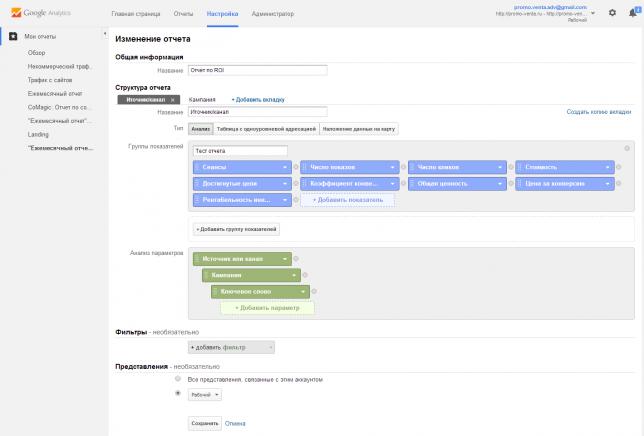Viewport: 644px width, 436px height.
Task: Click the report name field Отчет по ROI
Action: pos(258,70)
